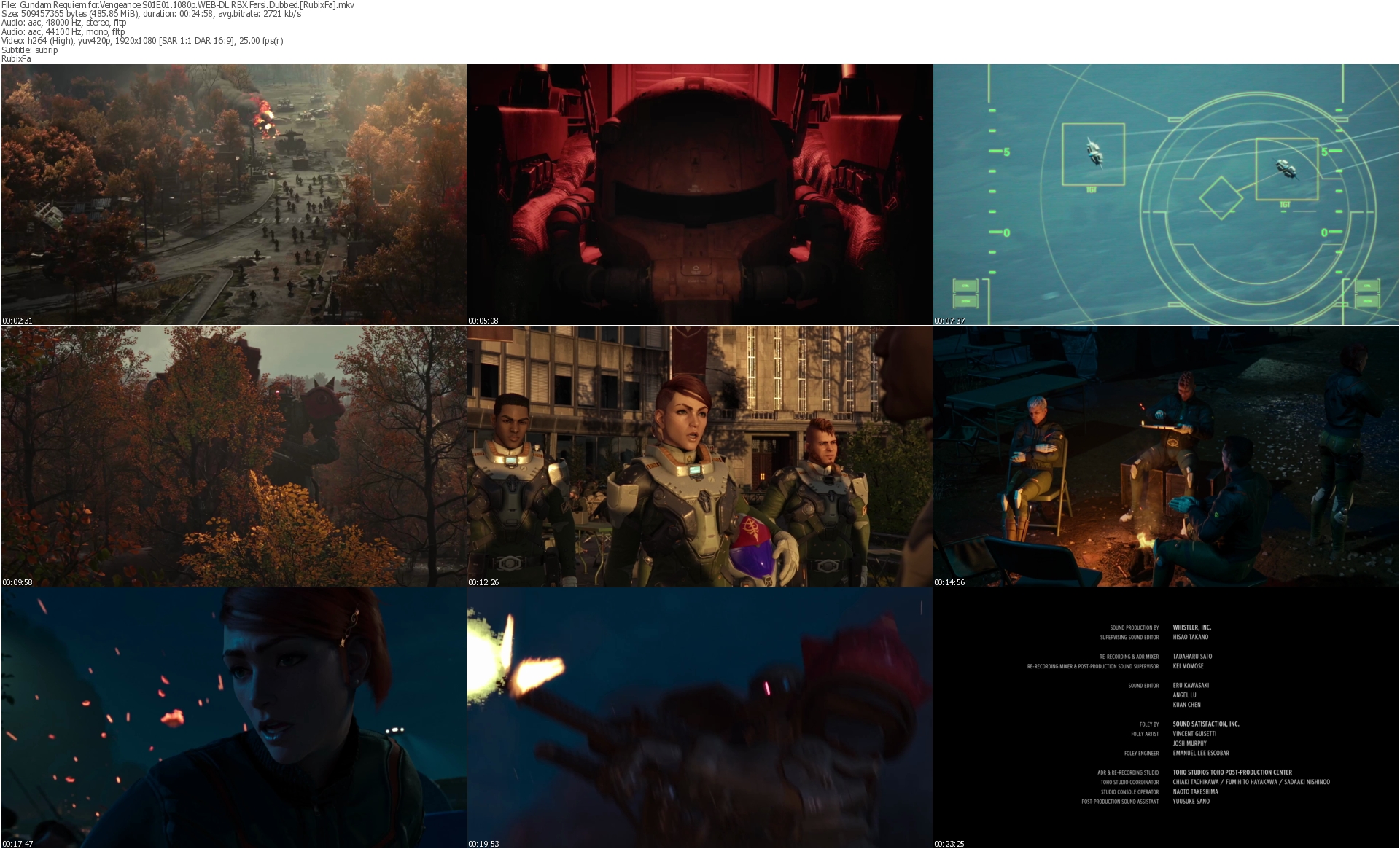Click the file size and duration line

click(x=151, y=14)
